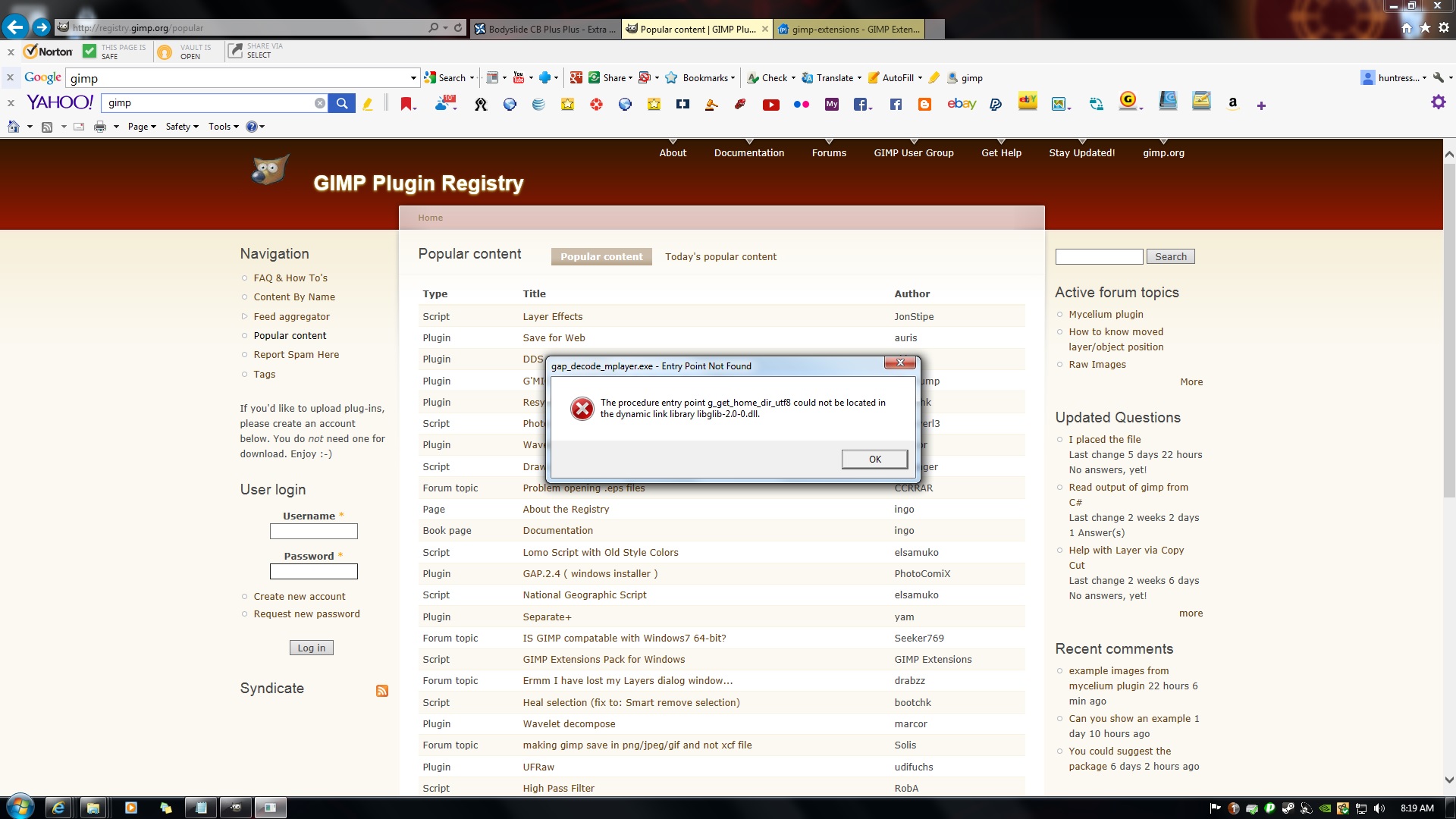Image resolution: width=1456 pixels, height=819 pixels.
Task: Click the Log in button
Action: tap(311, 648)
